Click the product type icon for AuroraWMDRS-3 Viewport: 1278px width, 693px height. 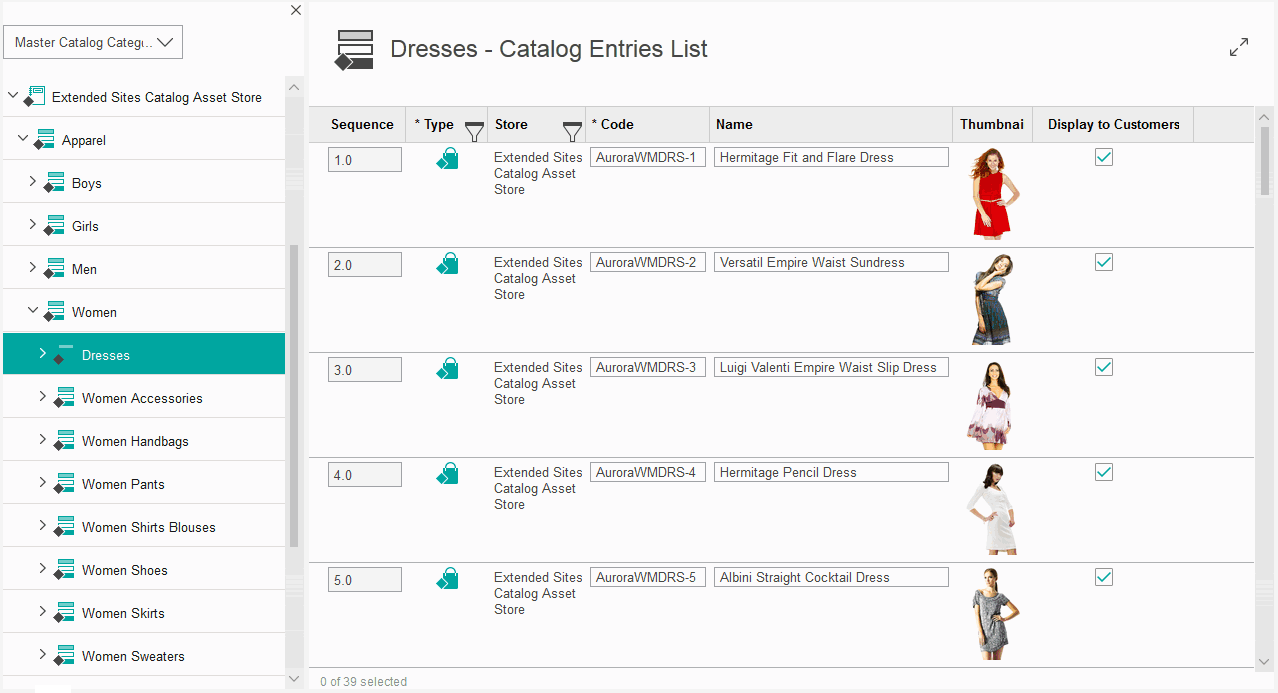pos(447,369)
